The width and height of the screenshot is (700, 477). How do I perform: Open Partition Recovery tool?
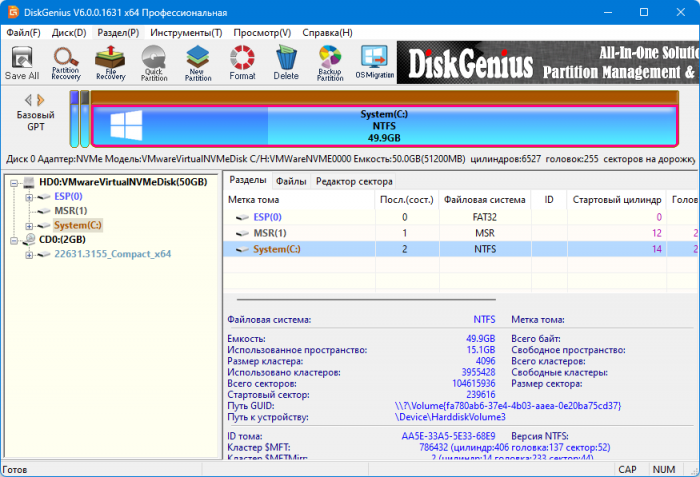point(66,63)
